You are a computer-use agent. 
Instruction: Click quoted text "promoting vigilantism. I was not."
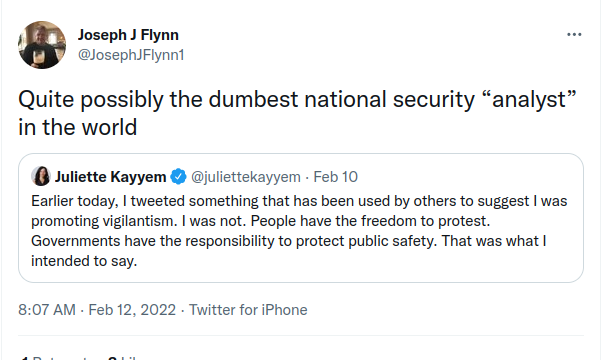tap(139, 221)
